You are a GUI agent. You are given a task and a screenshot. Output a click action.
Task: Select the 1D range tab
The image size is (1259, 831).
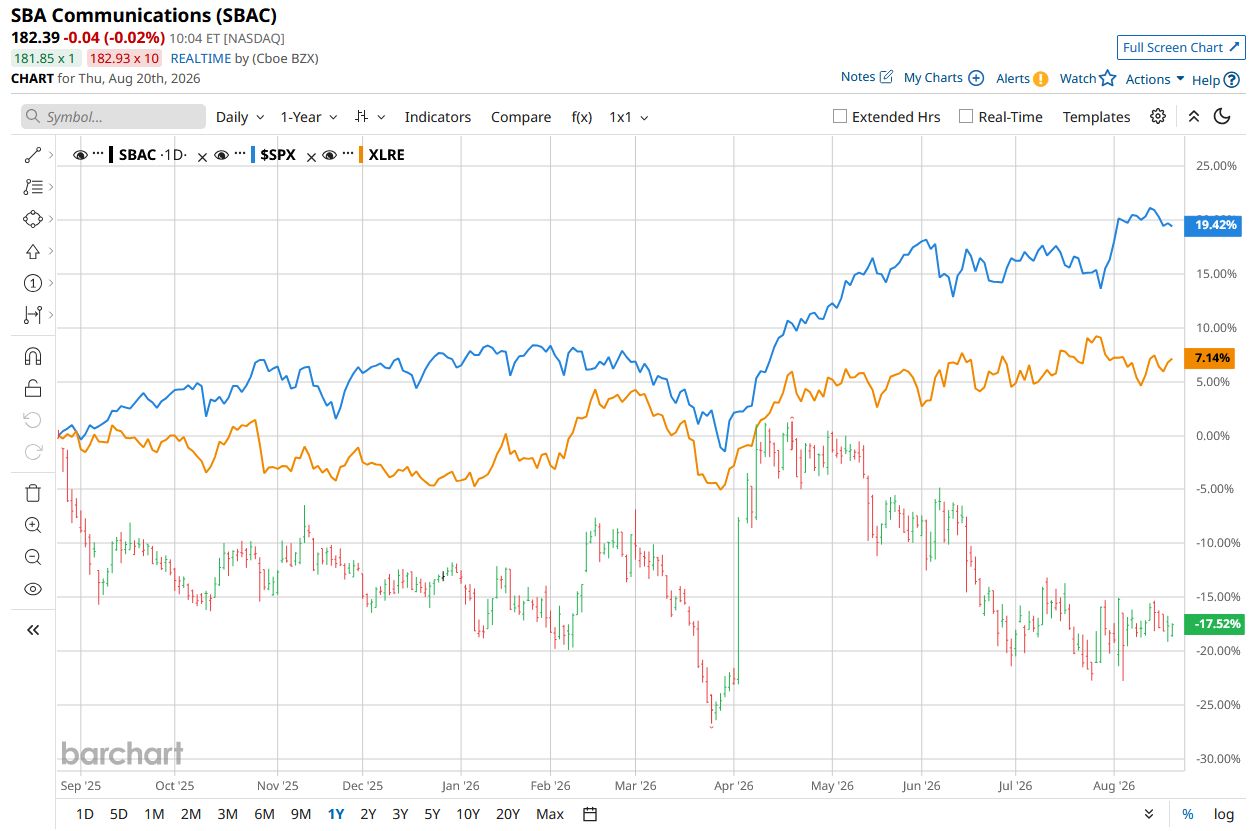tap(85, 814)
